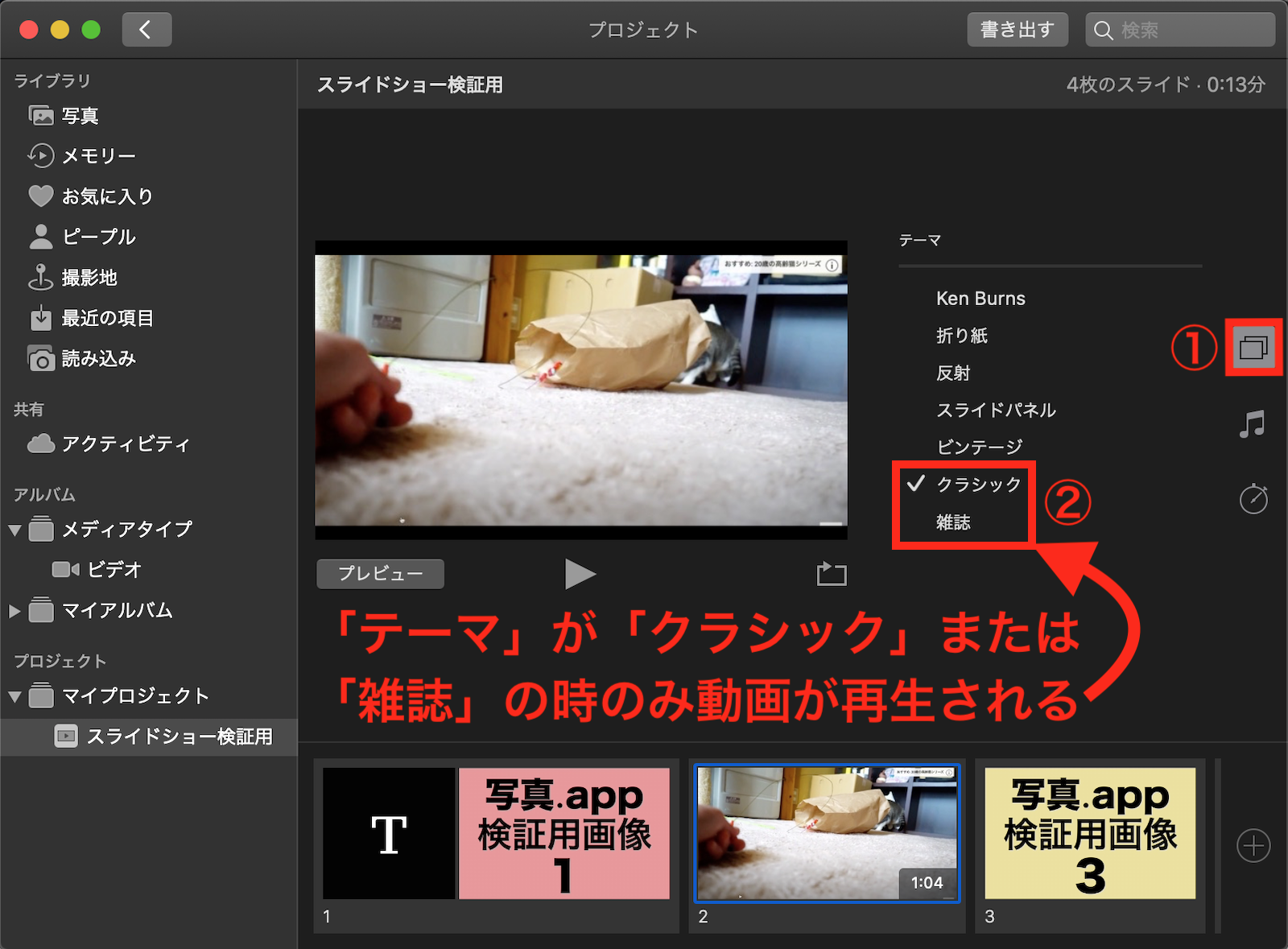Collapse the マイプロジェクト disclosure triangle

tap(14, 696)
